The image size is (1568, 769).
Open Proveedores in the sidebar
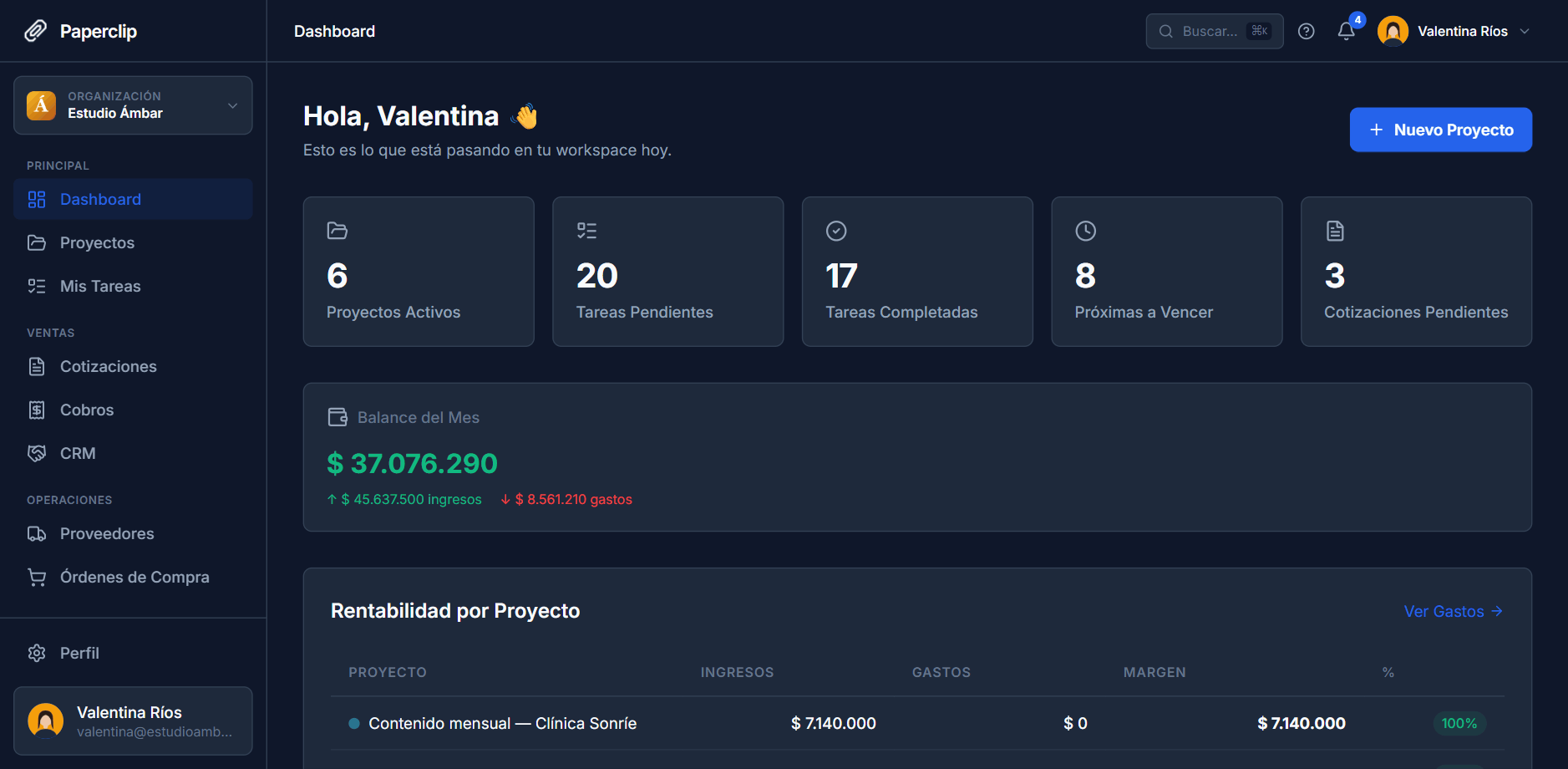click(133, 533)
